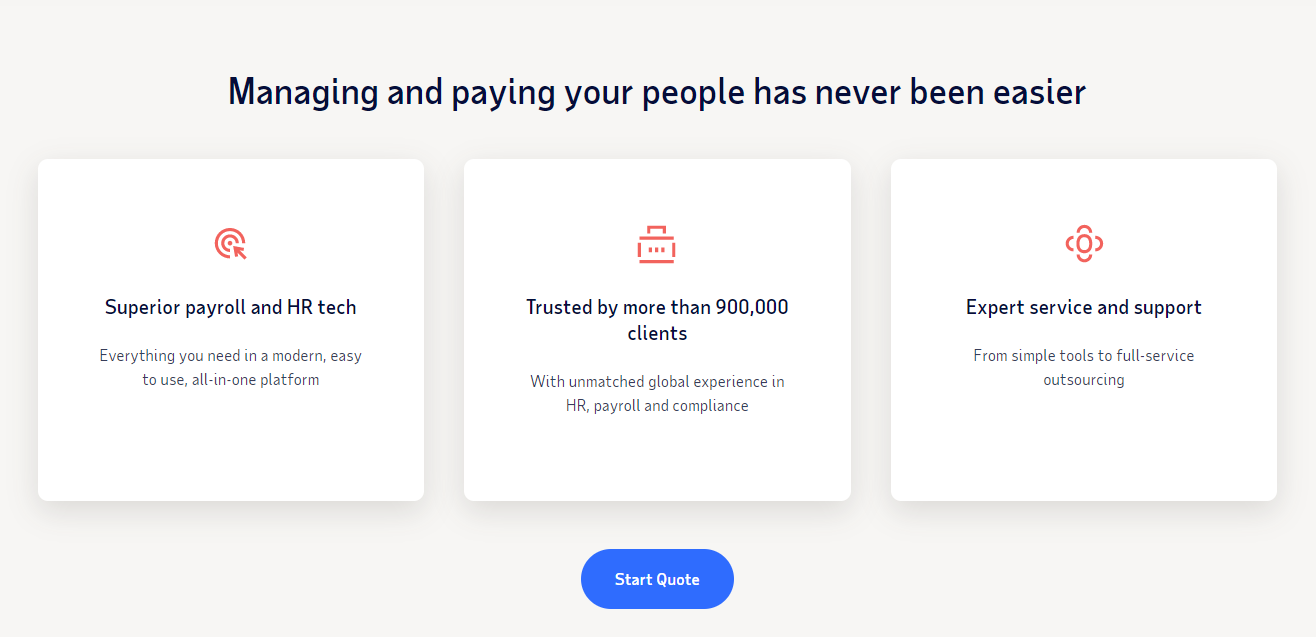Viewport: 1316px width, 637px height.
Task: Click the "Trusted by more than 900,000" heading line
Action: 657,307
